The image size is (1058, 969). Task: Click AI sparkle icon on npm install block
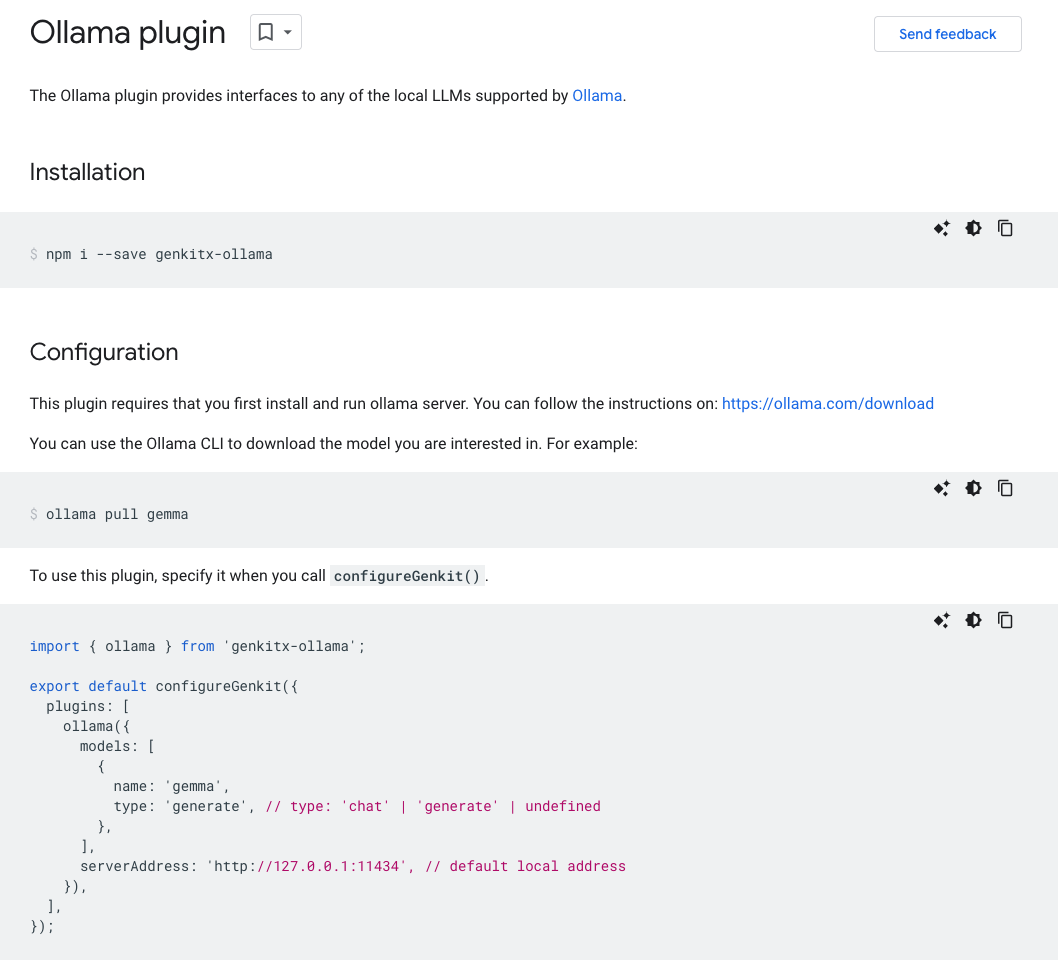point(941,229)
